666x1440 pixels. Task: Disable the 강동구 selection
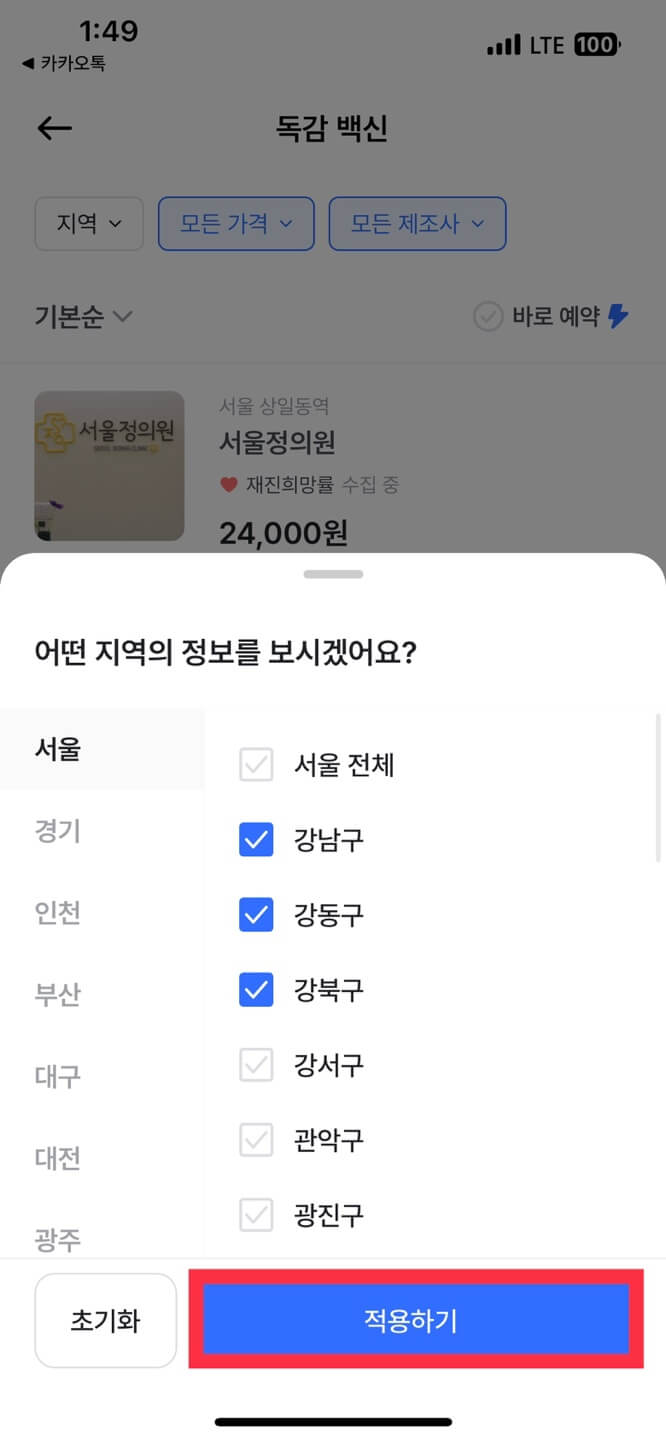point(256,915)
